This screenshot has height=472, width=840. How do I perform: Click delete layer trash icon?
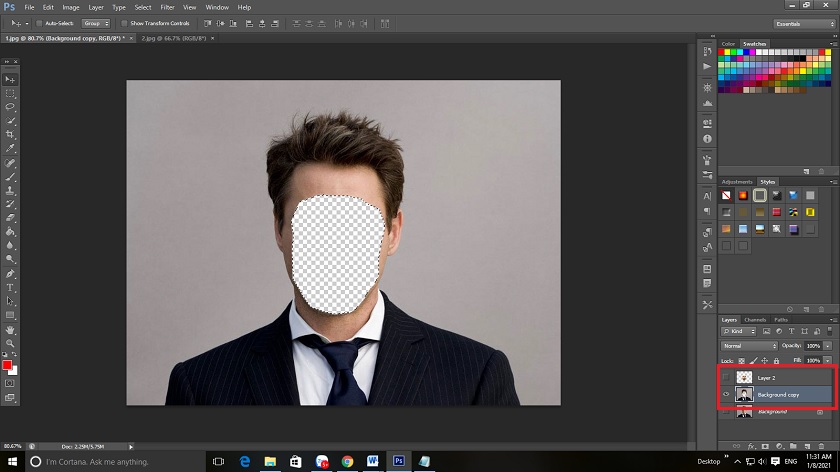pos(821,446)
